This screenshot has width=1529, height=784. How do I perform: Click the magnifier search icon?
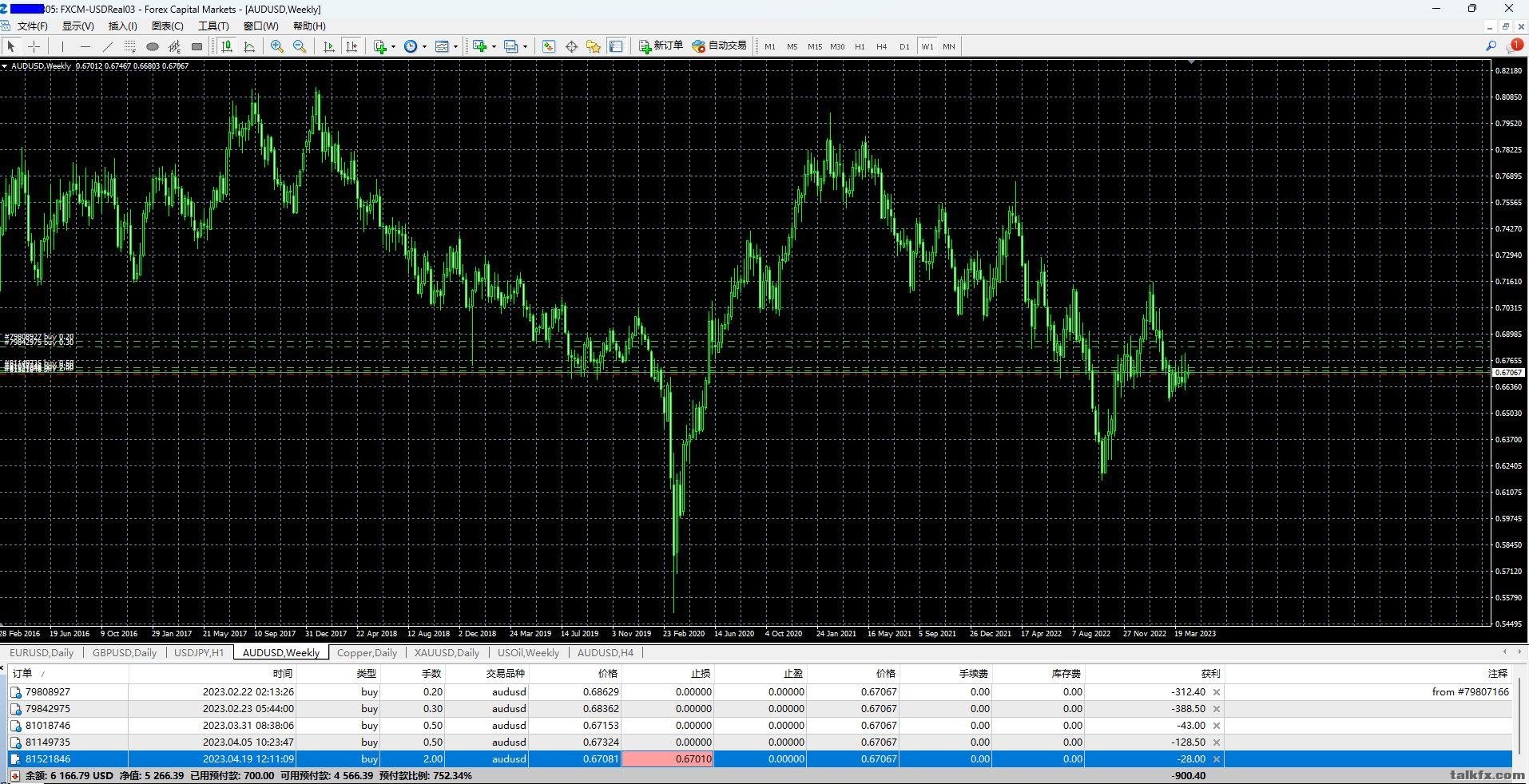coord(1491,46)
